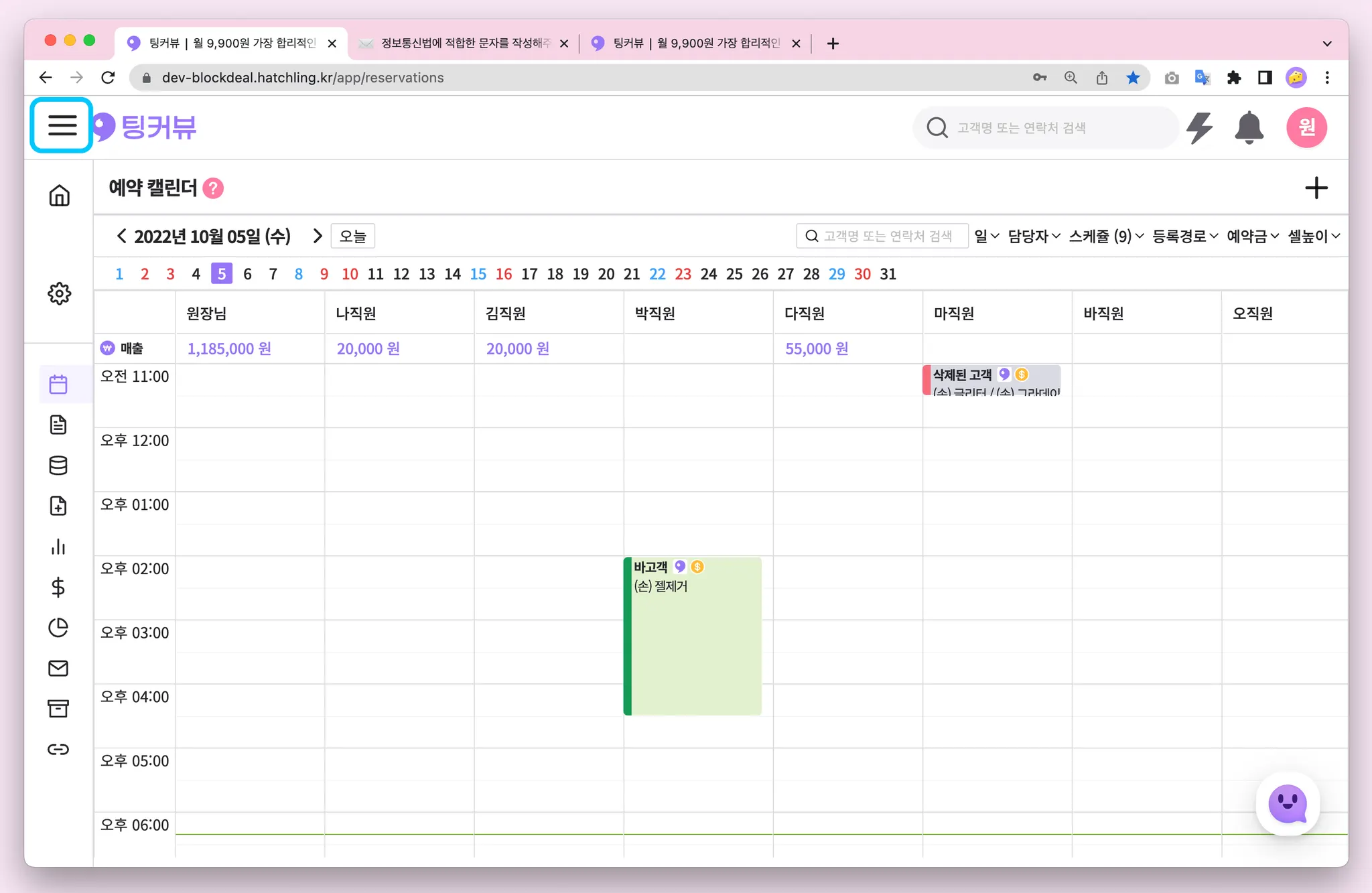Image resolution: width=1372 pixels, height=893 pixels.
Task: Click the bar chart statistics icon in the sidebar
Action: coord(58,547)
